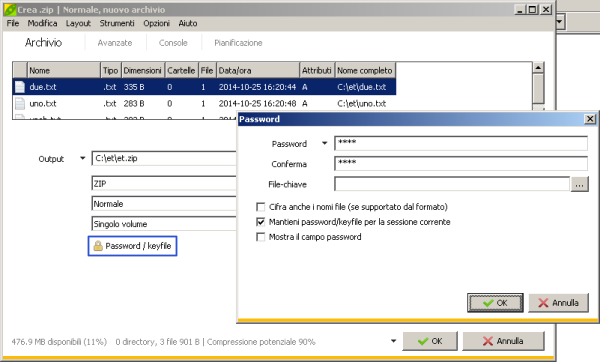Close the Password dialog
Viewport: 600px width, 362px height.
pos(590,119)
